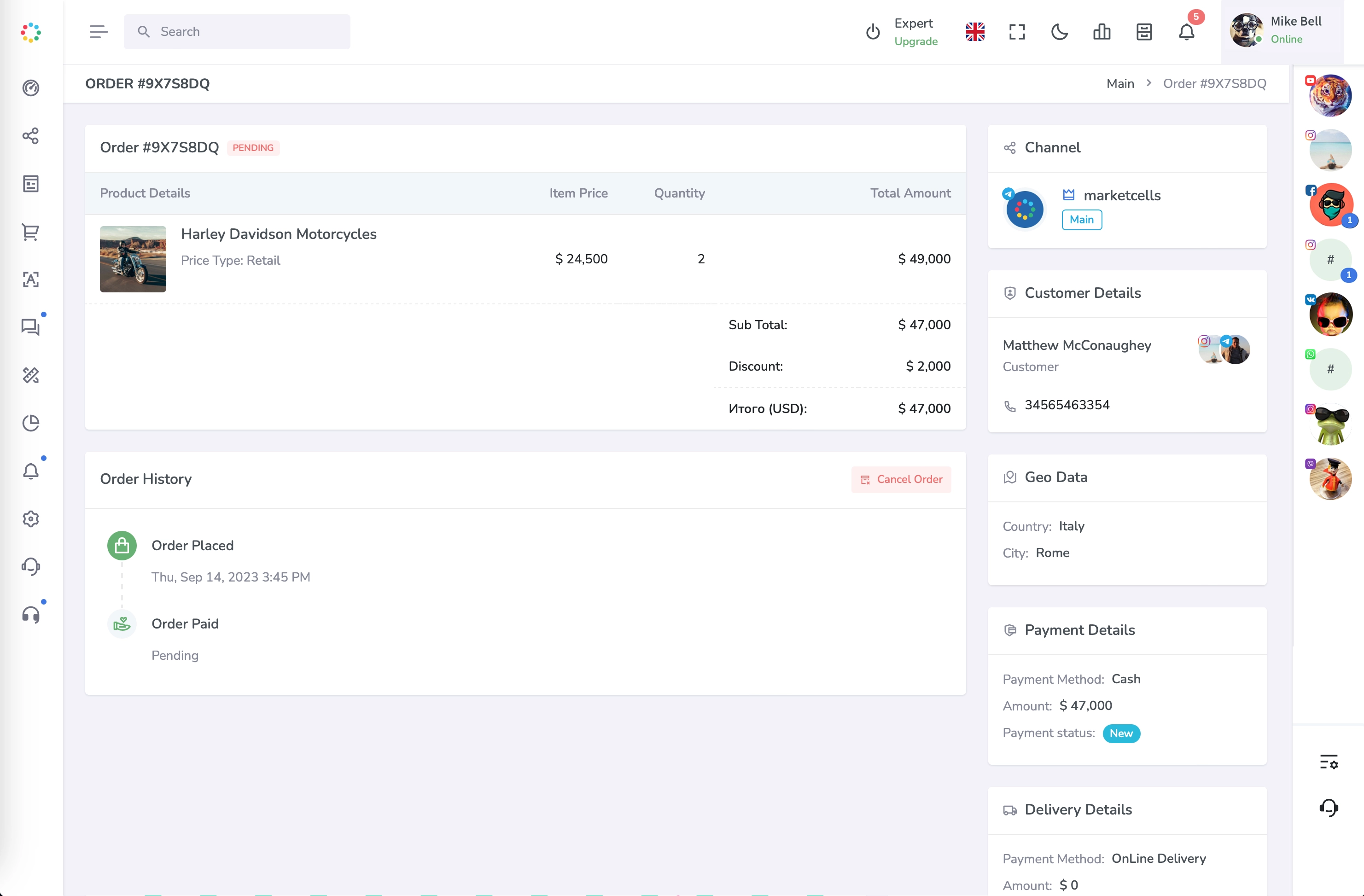
Task: Toggle dark mode with the moon icon
Action: [x=1059, y=32]
